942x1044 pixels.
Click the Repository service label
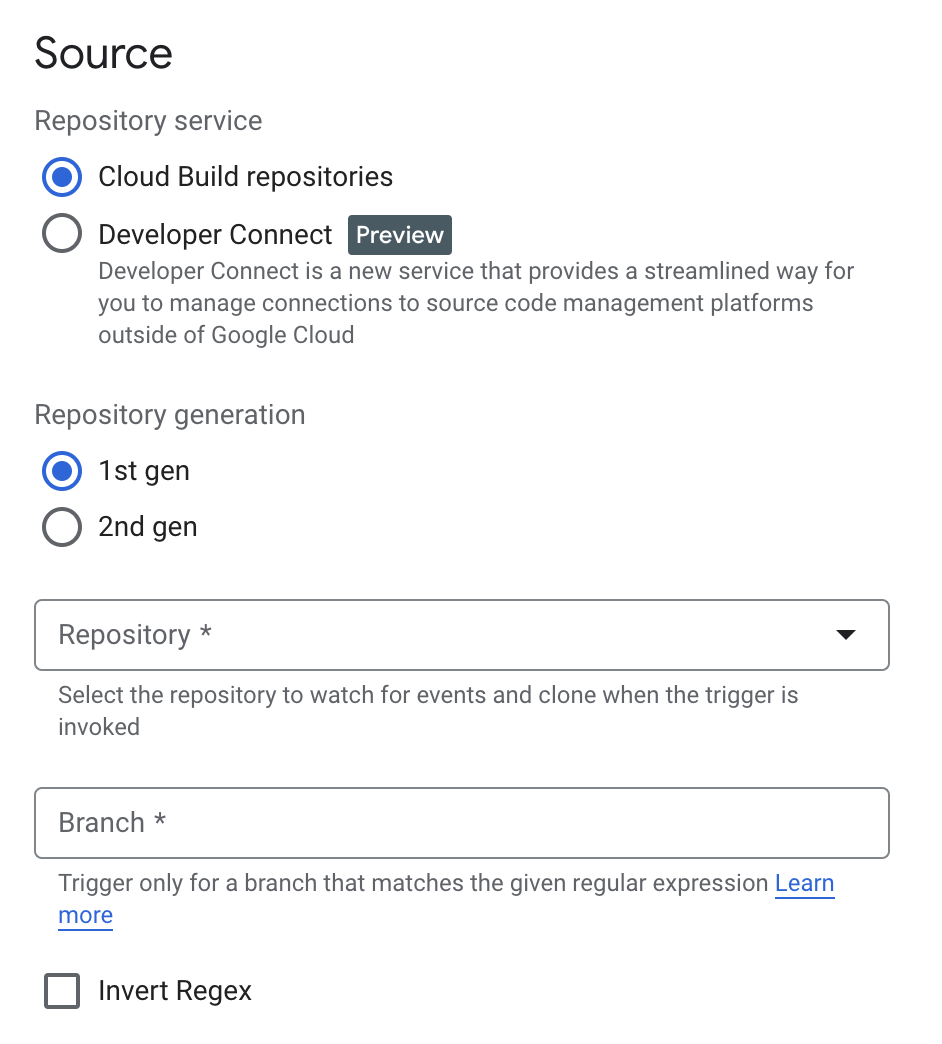pyautogui.click(x=148, y=121)
